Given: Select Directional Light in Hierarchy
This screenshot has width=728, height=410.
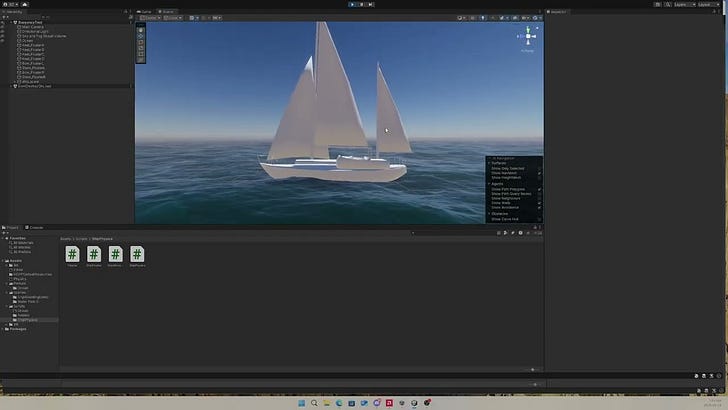Looking at the screenshot, I should pyautogui.click(x=34, y=31).
